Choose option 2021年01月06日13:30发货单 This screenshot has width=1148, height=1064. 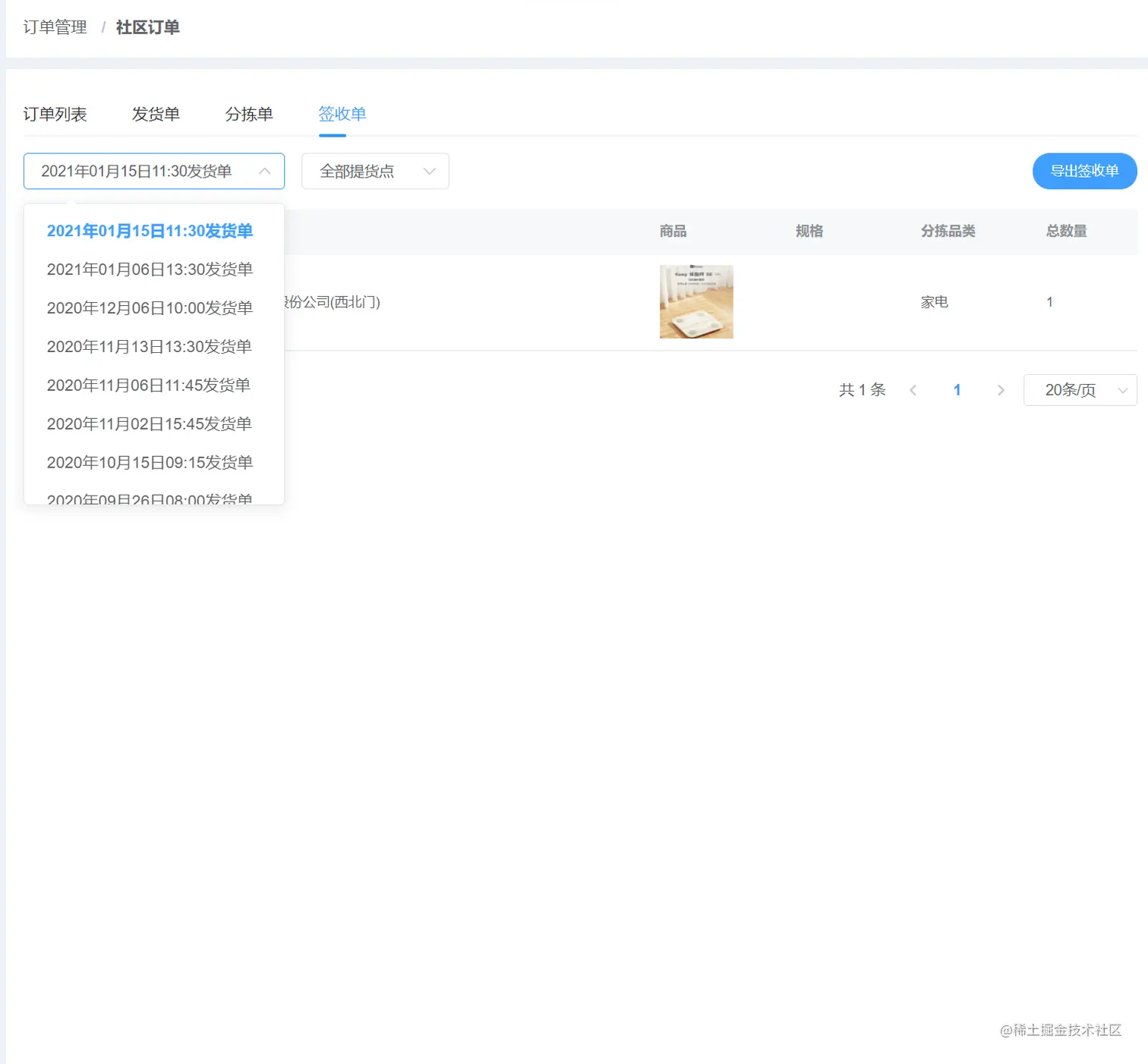pyautogui.click(x=154, y=269)
